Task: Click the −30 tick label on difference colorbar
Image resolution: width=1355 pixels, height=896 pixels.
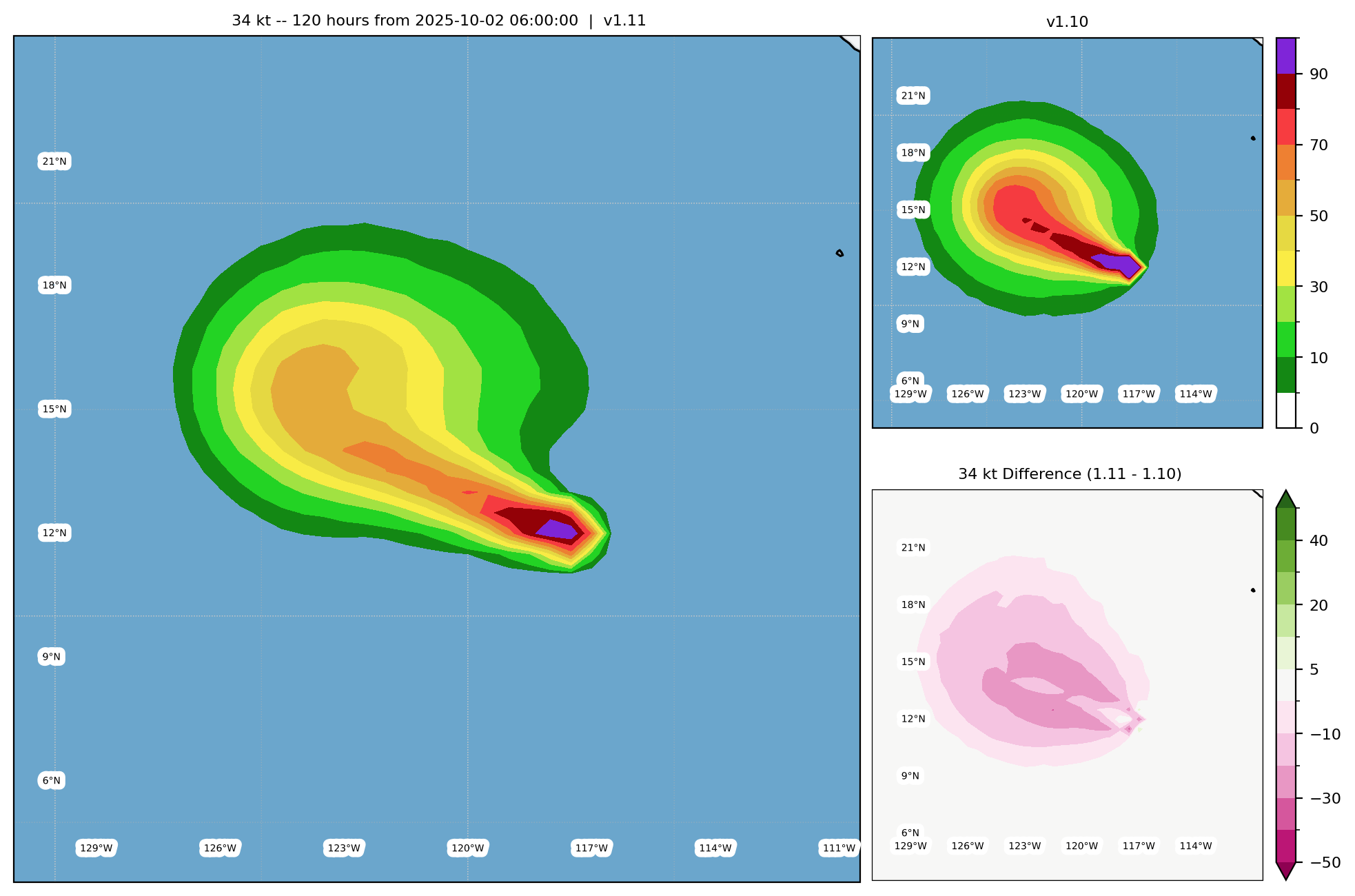Action: (1325, 798)
